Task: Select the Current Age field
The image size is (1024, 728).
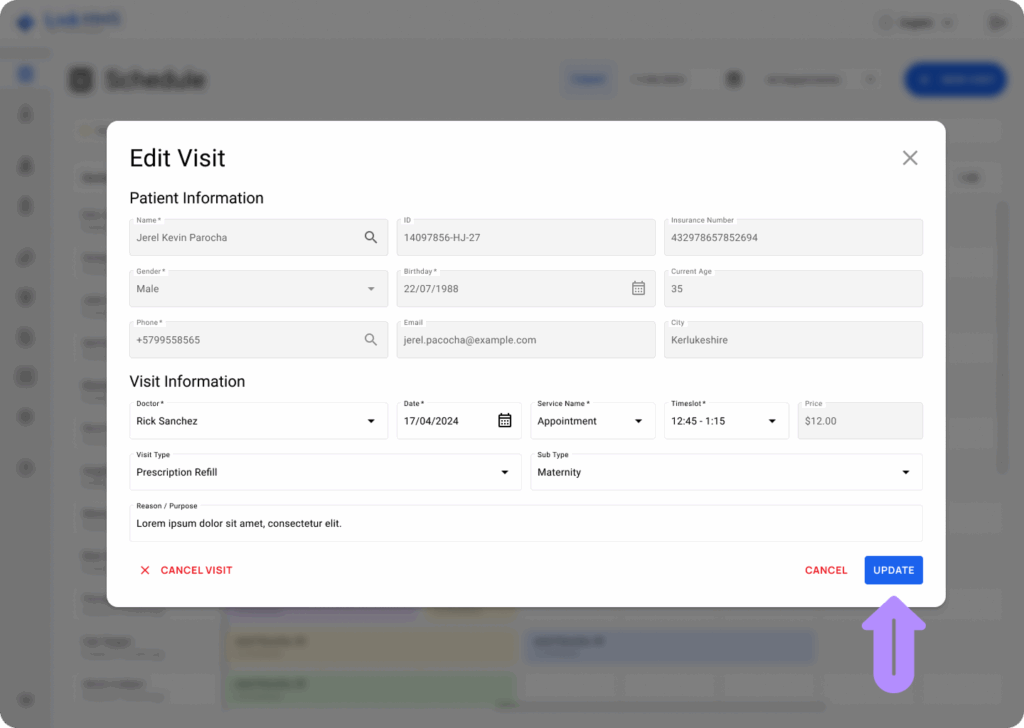Action: pyautogui.click(x=793, y=289)
